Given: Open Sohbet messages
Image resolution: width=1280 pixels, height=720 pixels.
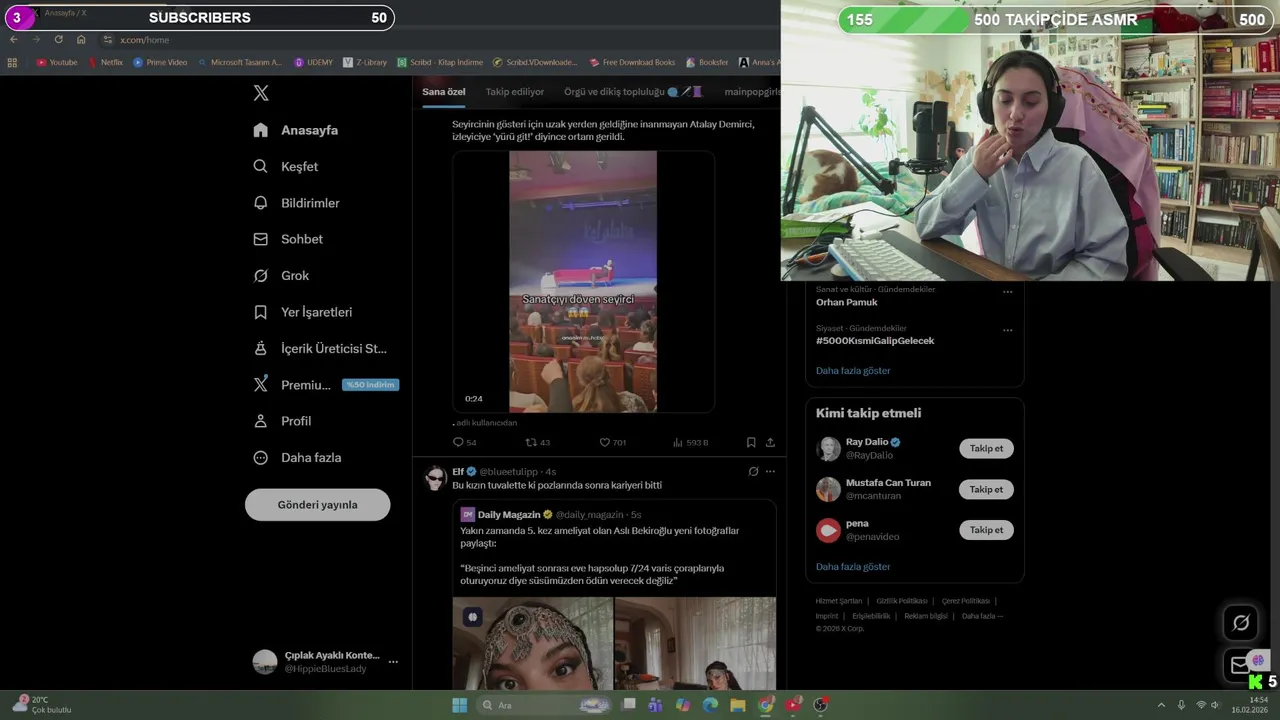Looking at the screenshot, I should click(288, 239).
